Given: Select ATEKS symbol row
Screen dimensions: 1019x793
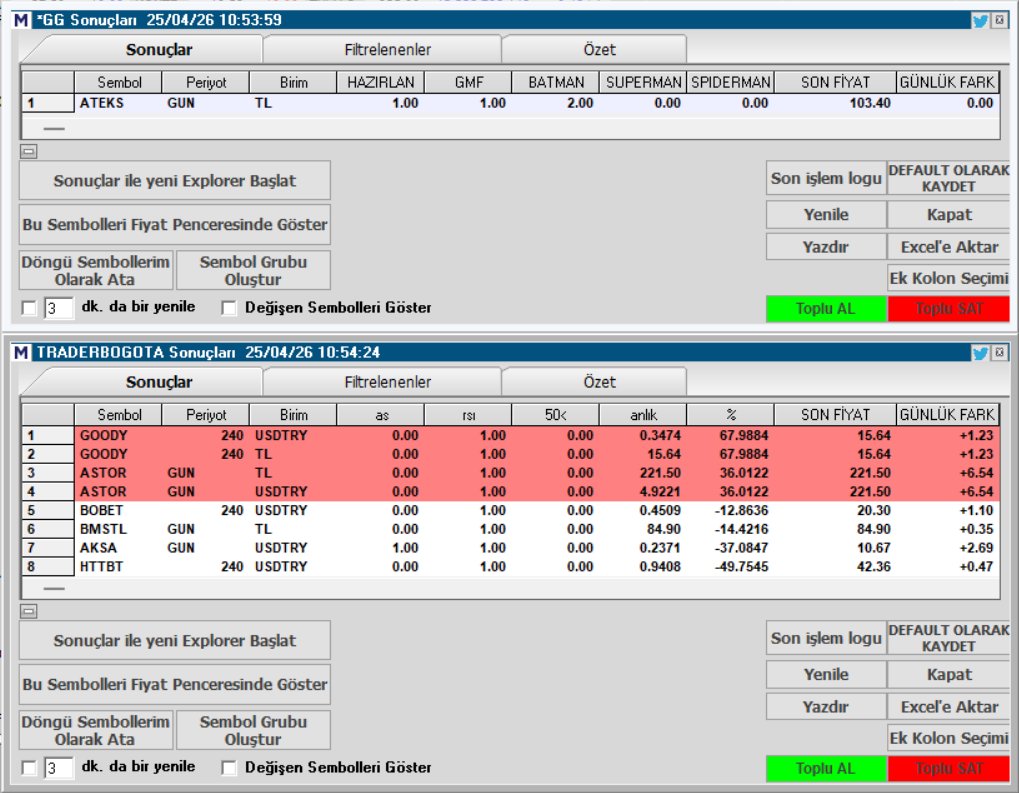Looking at the screenshot, I should click(x=510, y=103).
